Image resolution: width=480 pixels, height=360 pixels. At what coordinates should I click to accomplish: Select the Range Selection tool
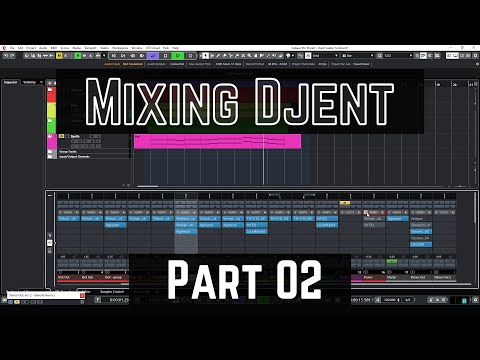pyautogui.click(x=212, y=56)
